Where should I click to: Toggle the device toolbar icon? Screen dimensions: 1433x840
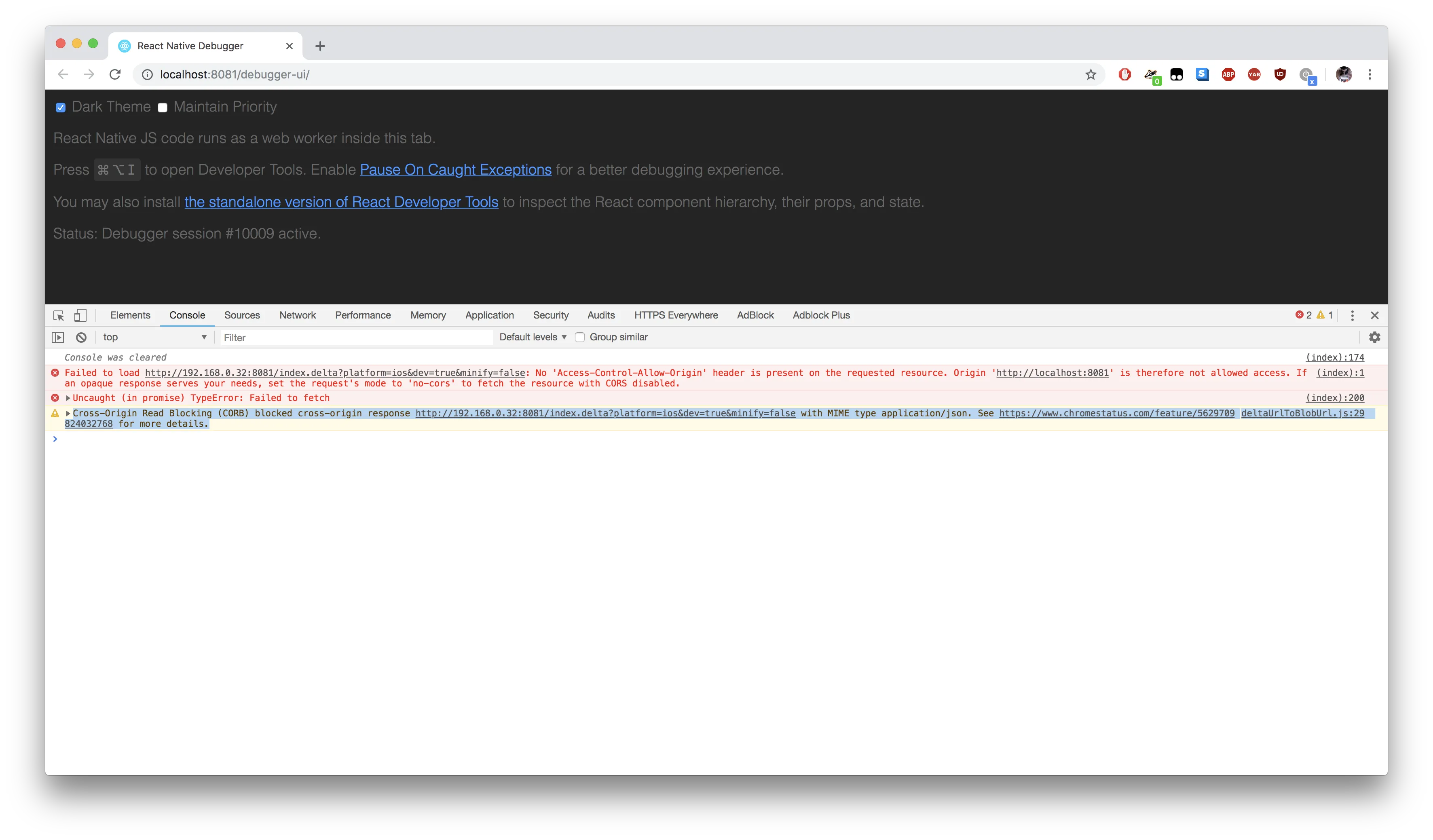click(x=80, y=315)
